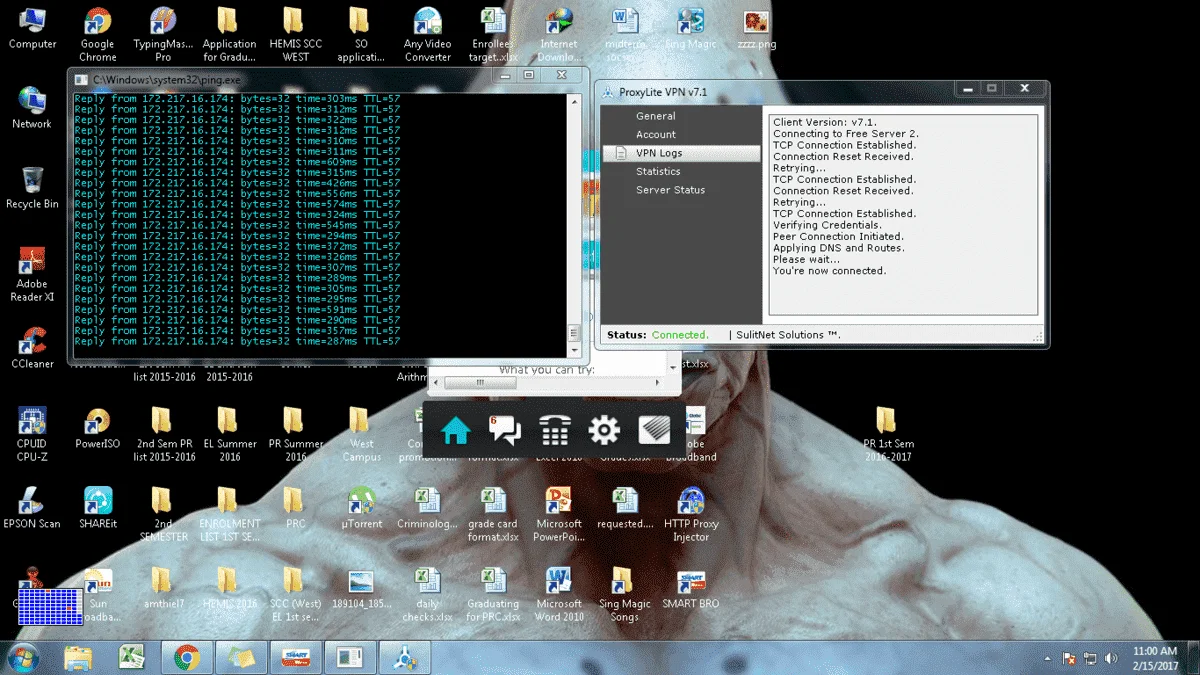
Task: Switch to Chrome in taskbar
Action: point(186,658)
